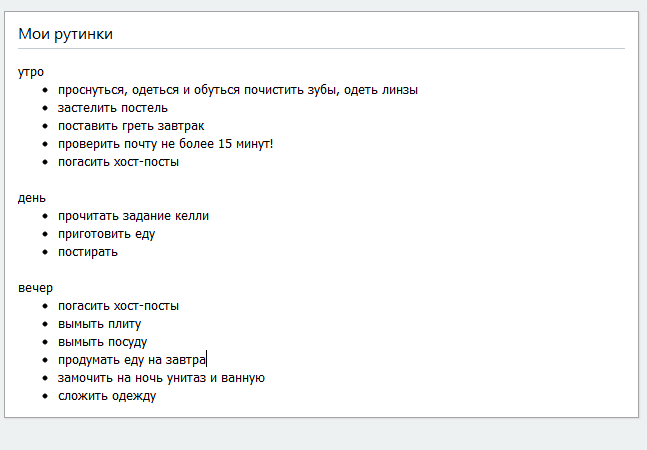Click the 'застелить постель' item
Screen dimensions: 647x450
click(x=112, y=108)
